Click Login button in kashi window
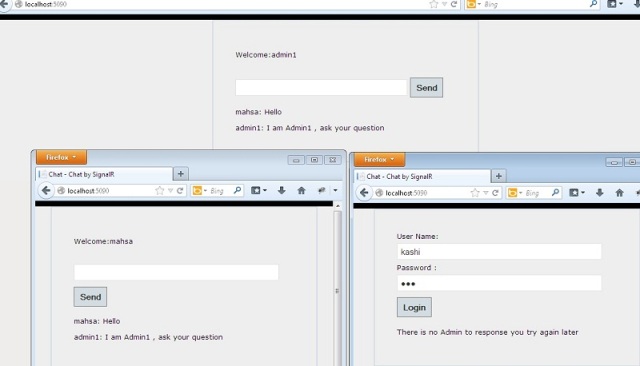The width and height of the screenshot is (640, 366). [414, 307]
